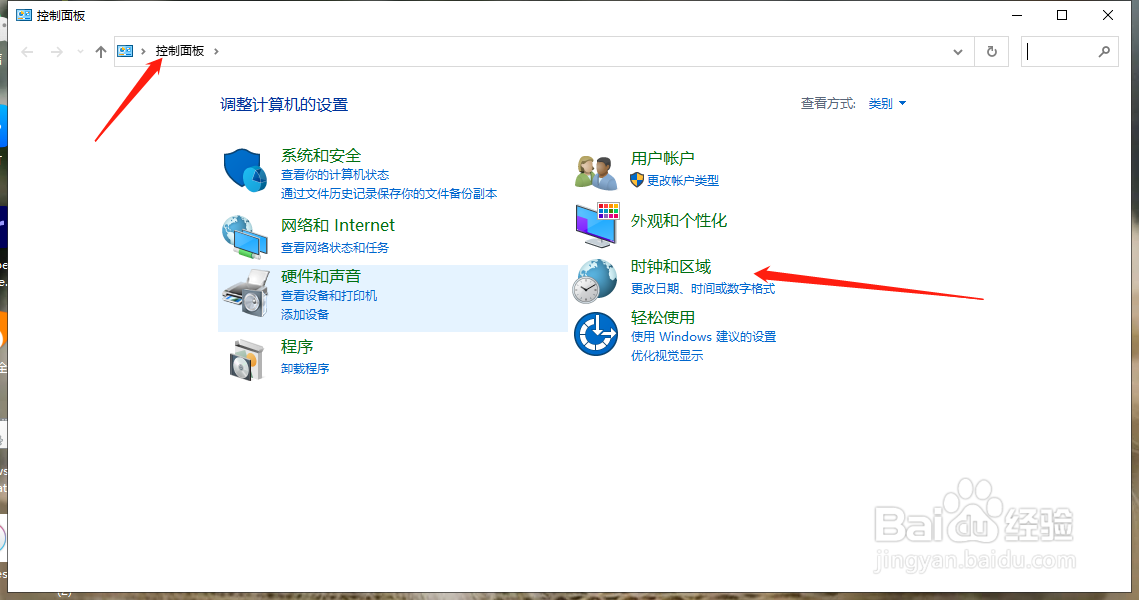Open the Clock and Region globe icon
This screenshot has width=1139, height=600.
tap(595, 281)
